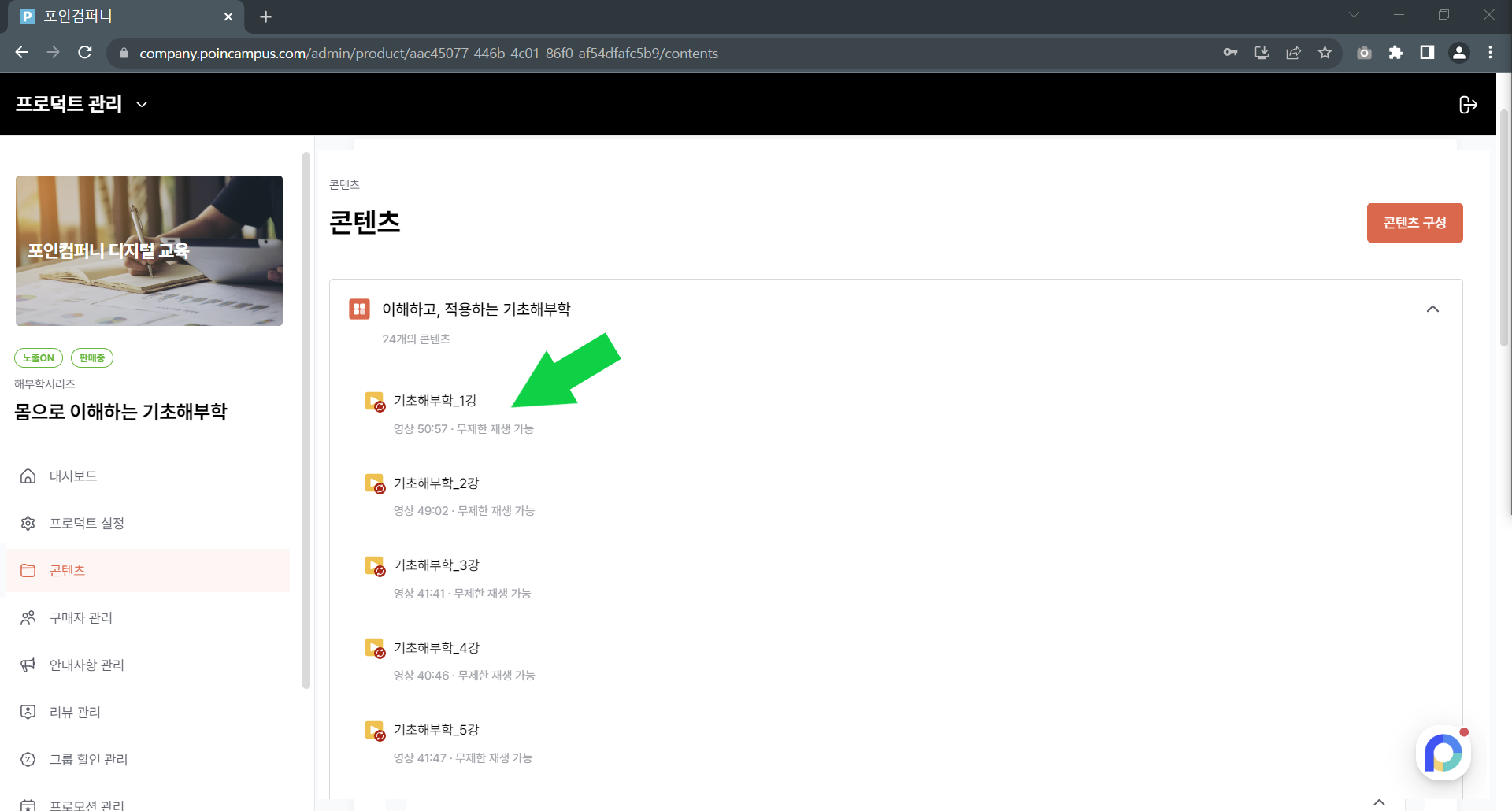Bookmark this page with the star icon
The height and width of the screenshot is (811, 1512).
pyautogui.click(x=1325, y=53)
